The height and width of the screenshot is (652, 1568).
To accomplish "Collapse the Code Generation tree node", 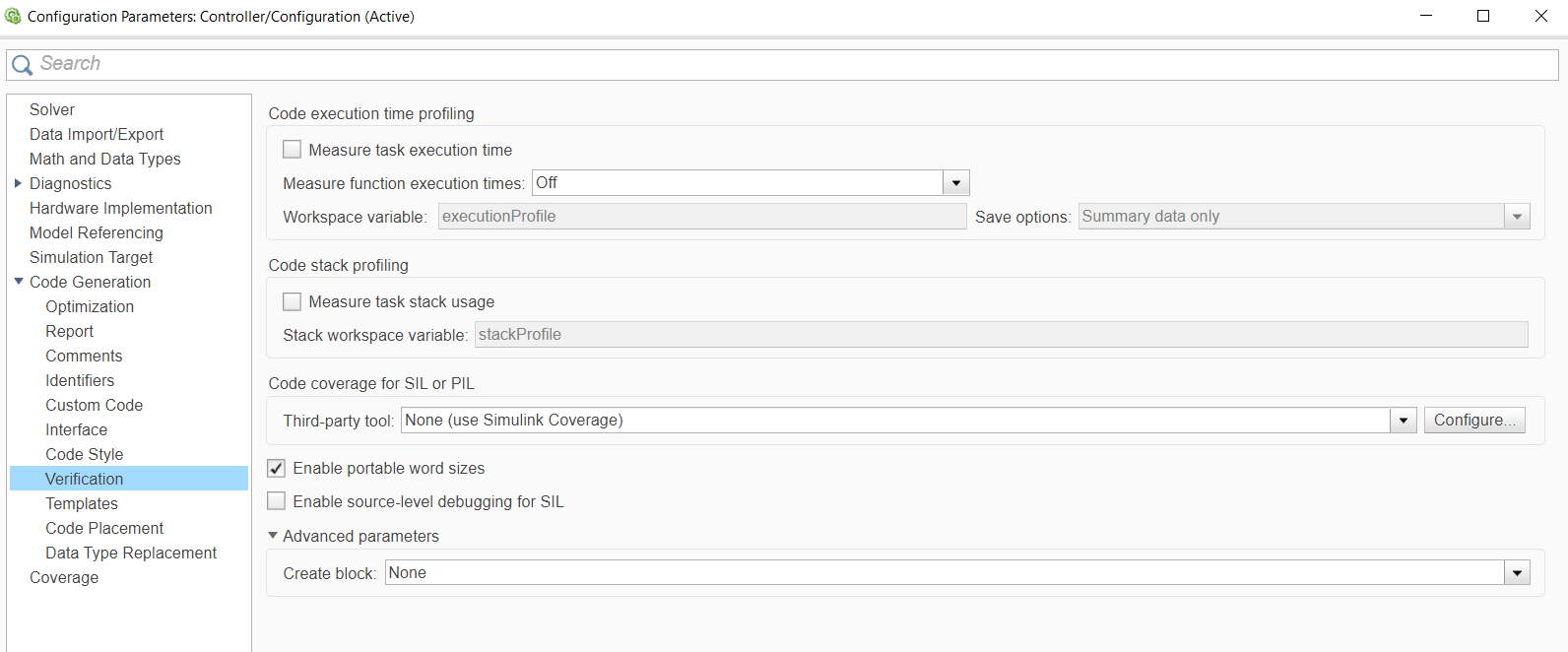I will [x=18, y=282].
